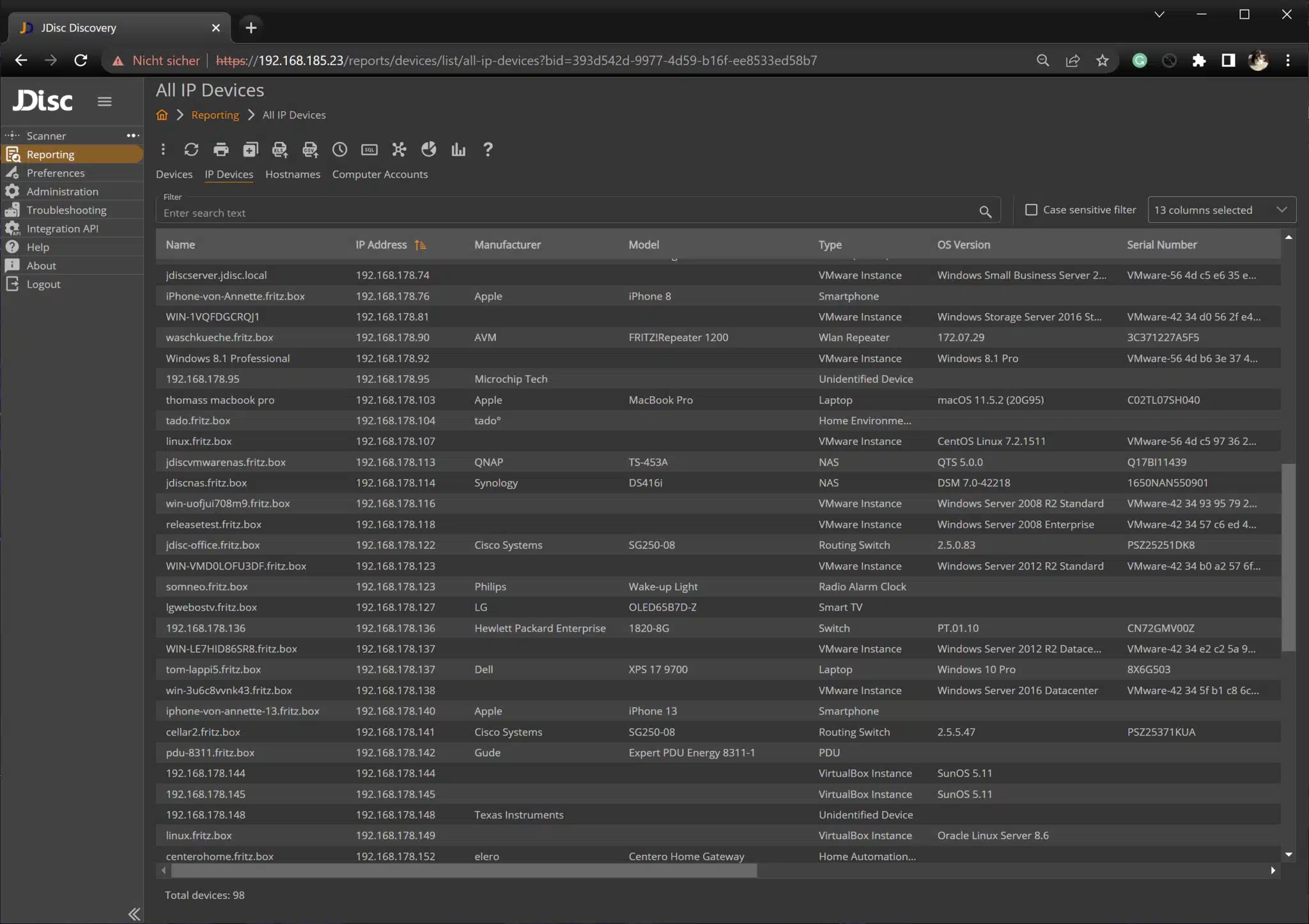
Task: Open the three-dot overflow menu
Action: pos(163,149)
